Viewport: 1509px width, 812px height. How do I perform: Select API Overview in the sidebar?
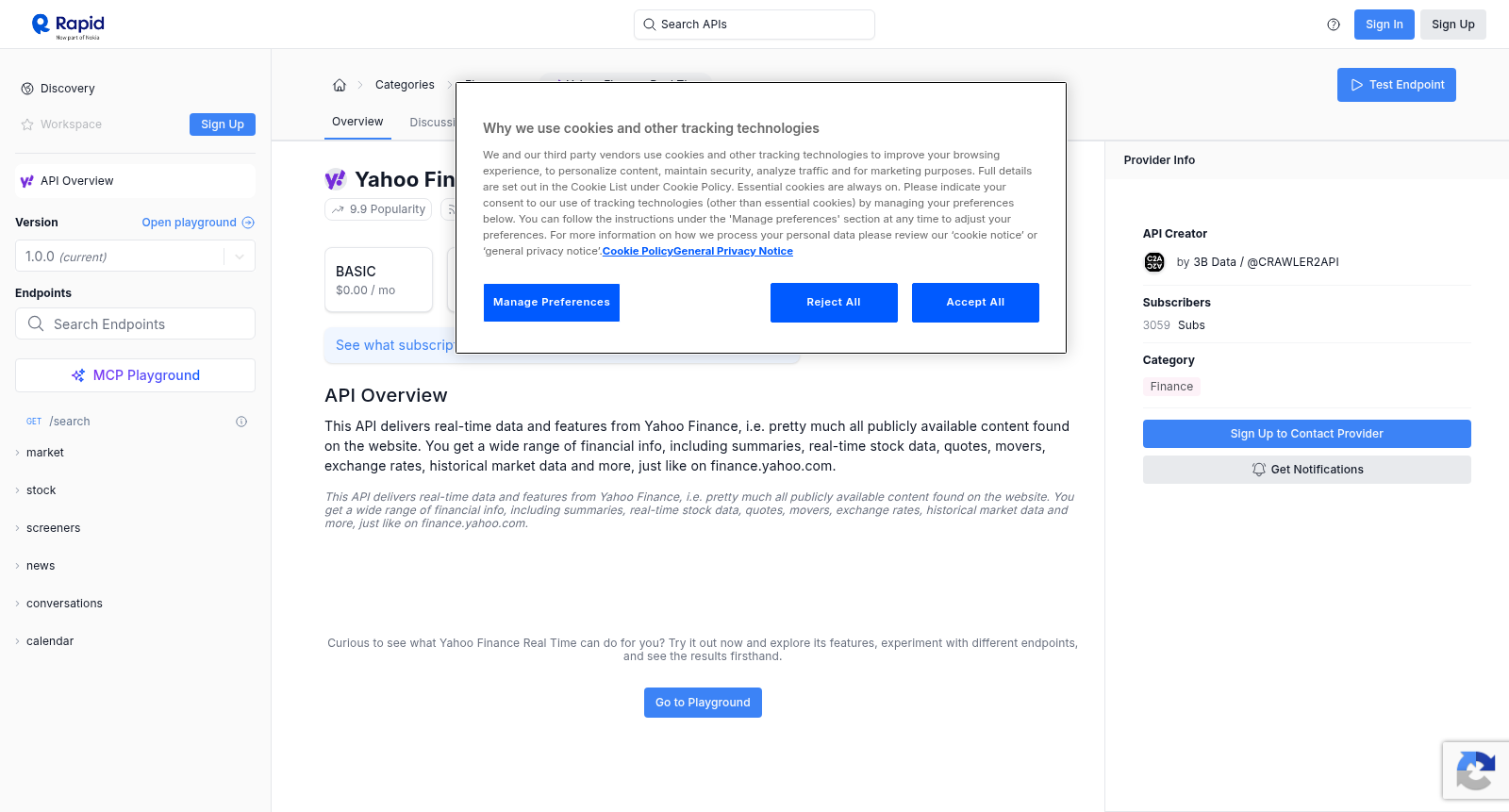coord(135,181)
